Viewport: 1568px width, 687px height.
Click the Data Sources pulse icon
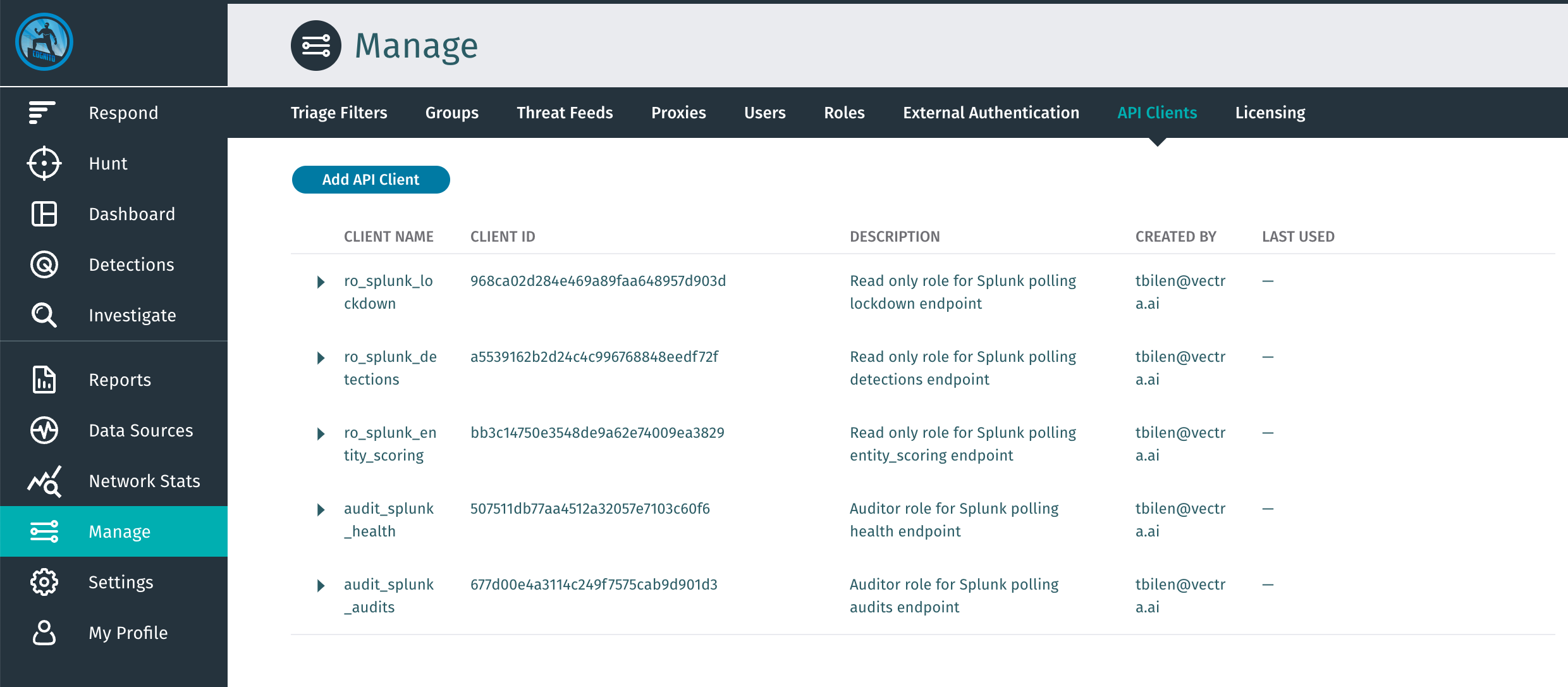[x=44, y=430]
